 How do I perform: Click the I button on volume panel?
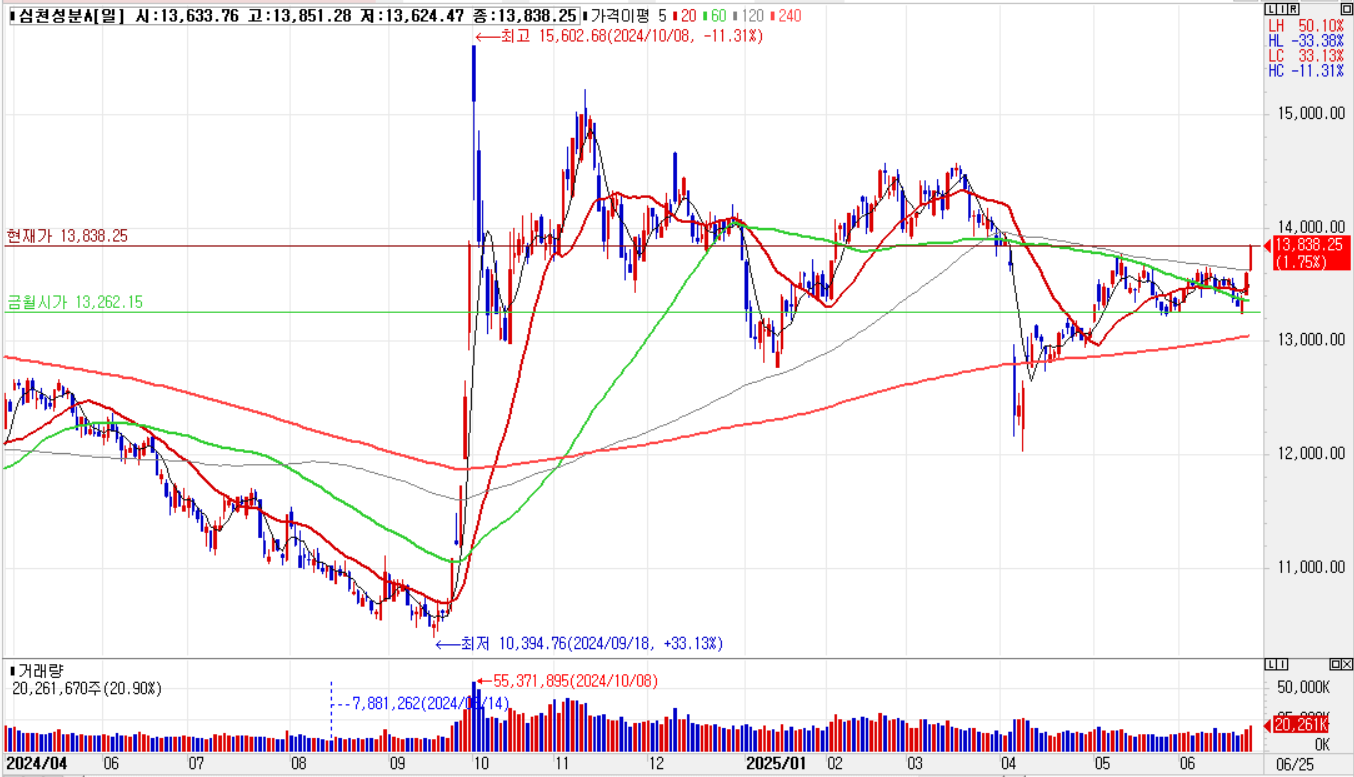click(x=1281, y=665)
